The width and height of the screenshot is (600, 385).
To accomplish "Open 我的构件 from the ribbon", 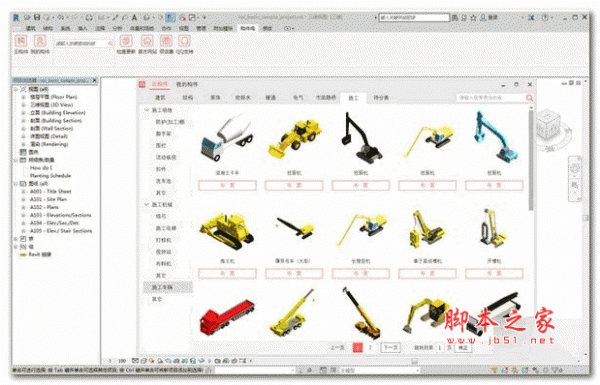I will 40,44.
